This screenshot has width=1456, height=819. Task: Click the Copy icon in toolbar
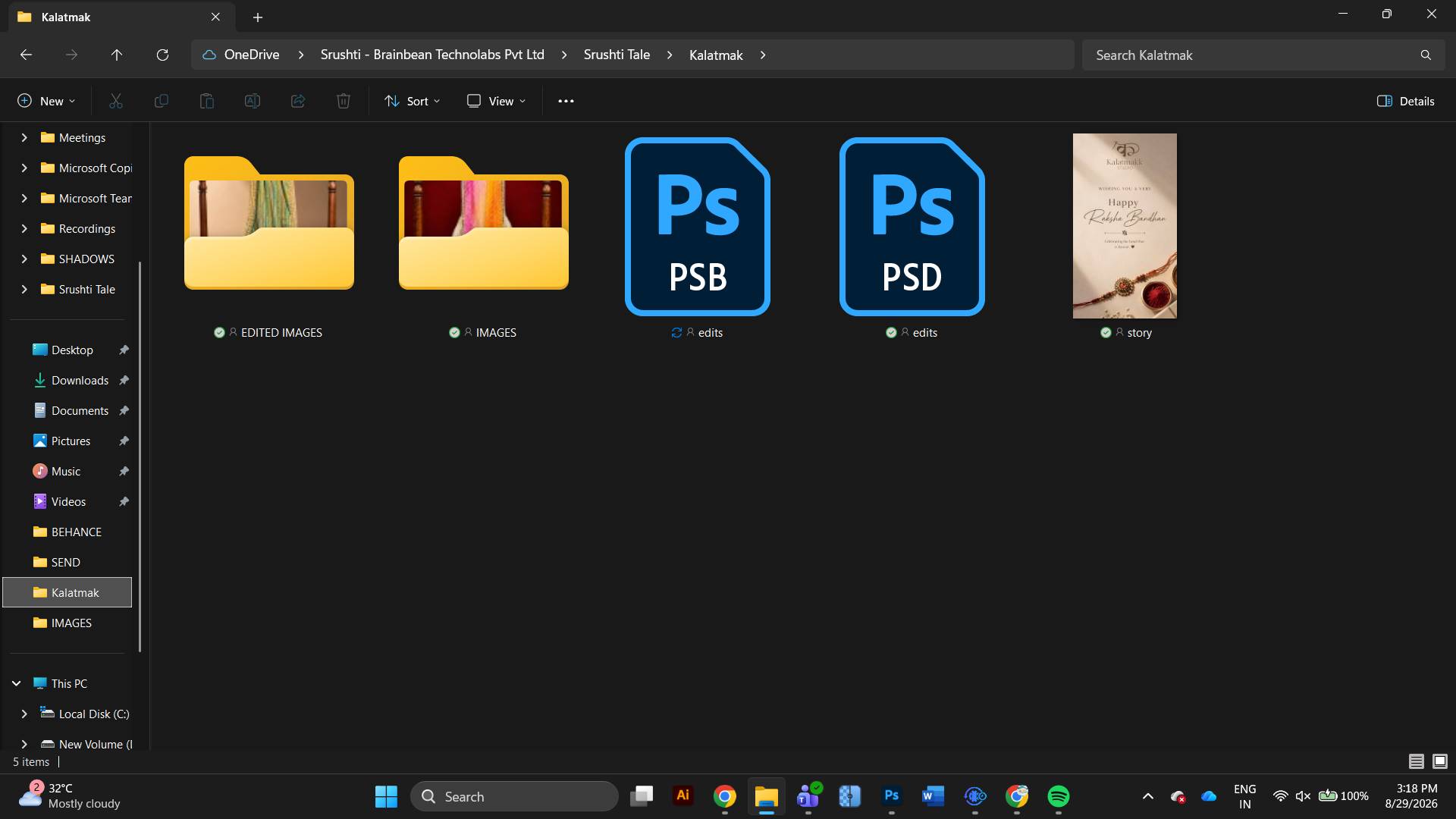162,101
